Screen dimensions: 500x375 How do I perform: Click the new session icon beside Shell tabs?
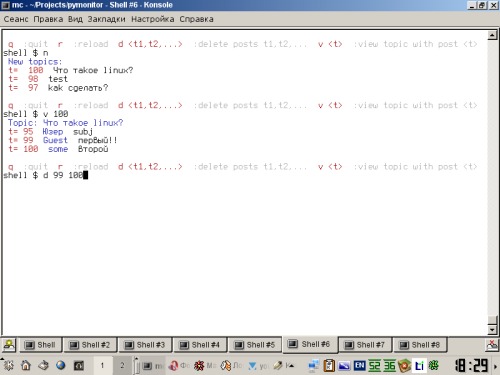[9, 345]
